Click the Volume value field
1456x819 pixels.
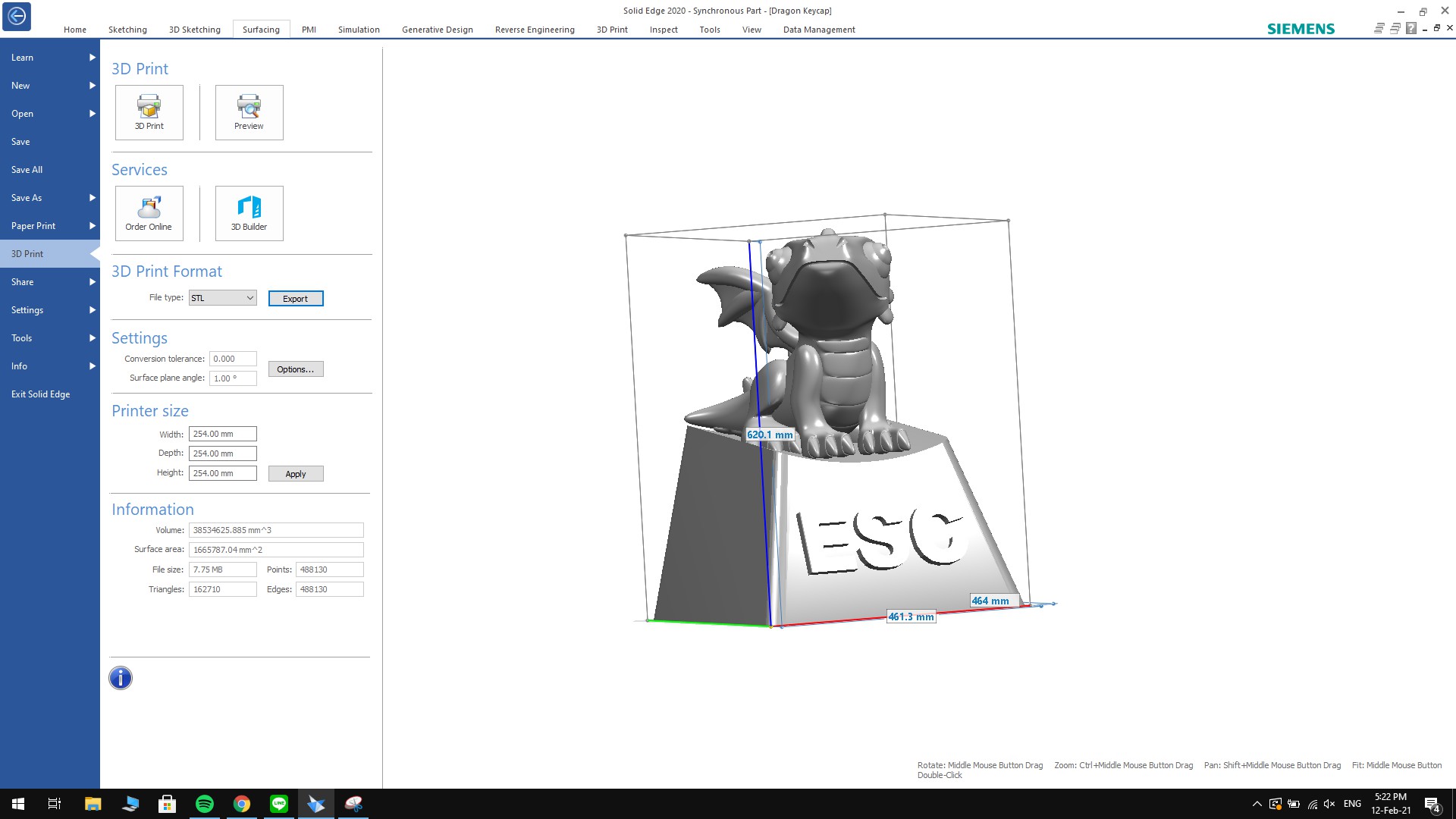(x=276, y=530)
